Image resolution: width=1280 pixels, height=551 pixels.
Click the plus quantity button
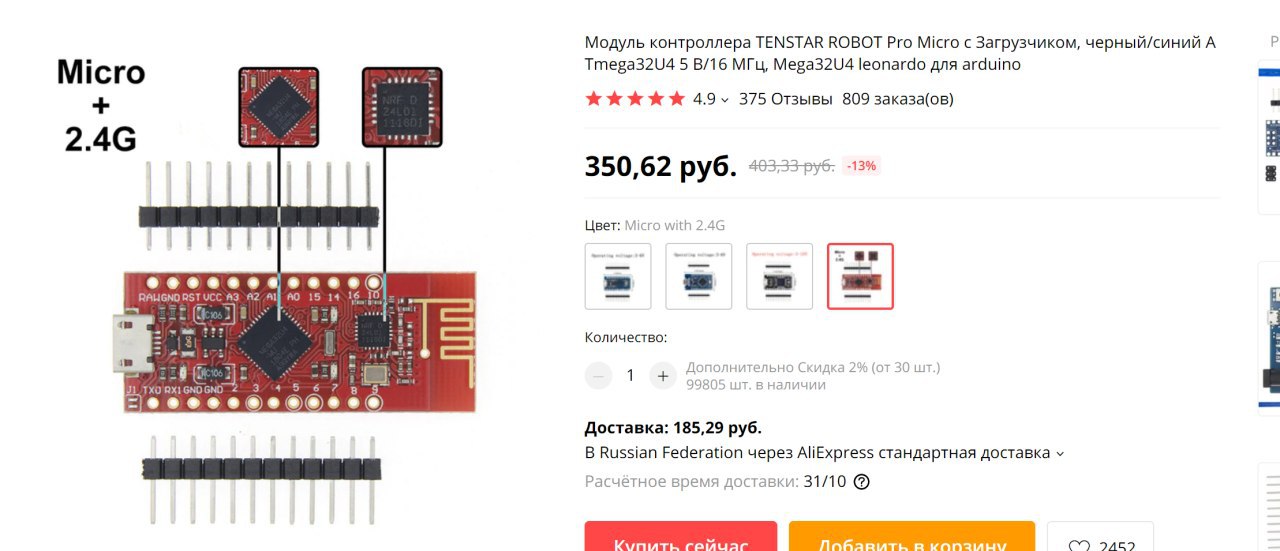663,375
